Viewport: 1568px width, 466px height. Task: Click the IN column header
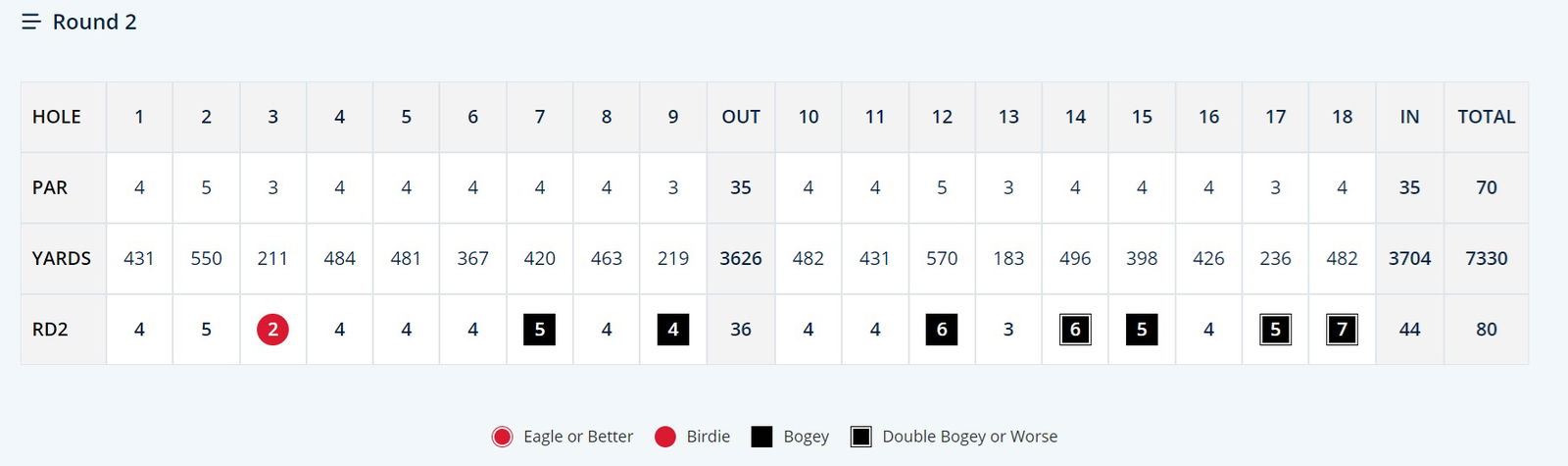(1409, 117)
